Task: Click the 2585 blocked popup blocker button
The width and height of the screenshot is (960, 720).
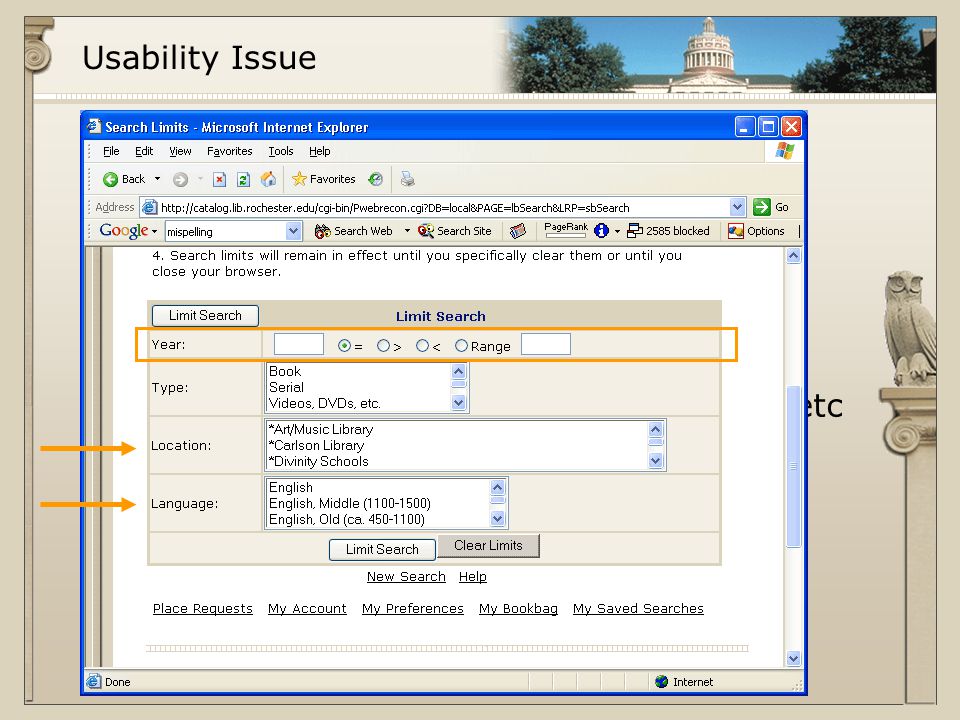Action: (669, 231)
